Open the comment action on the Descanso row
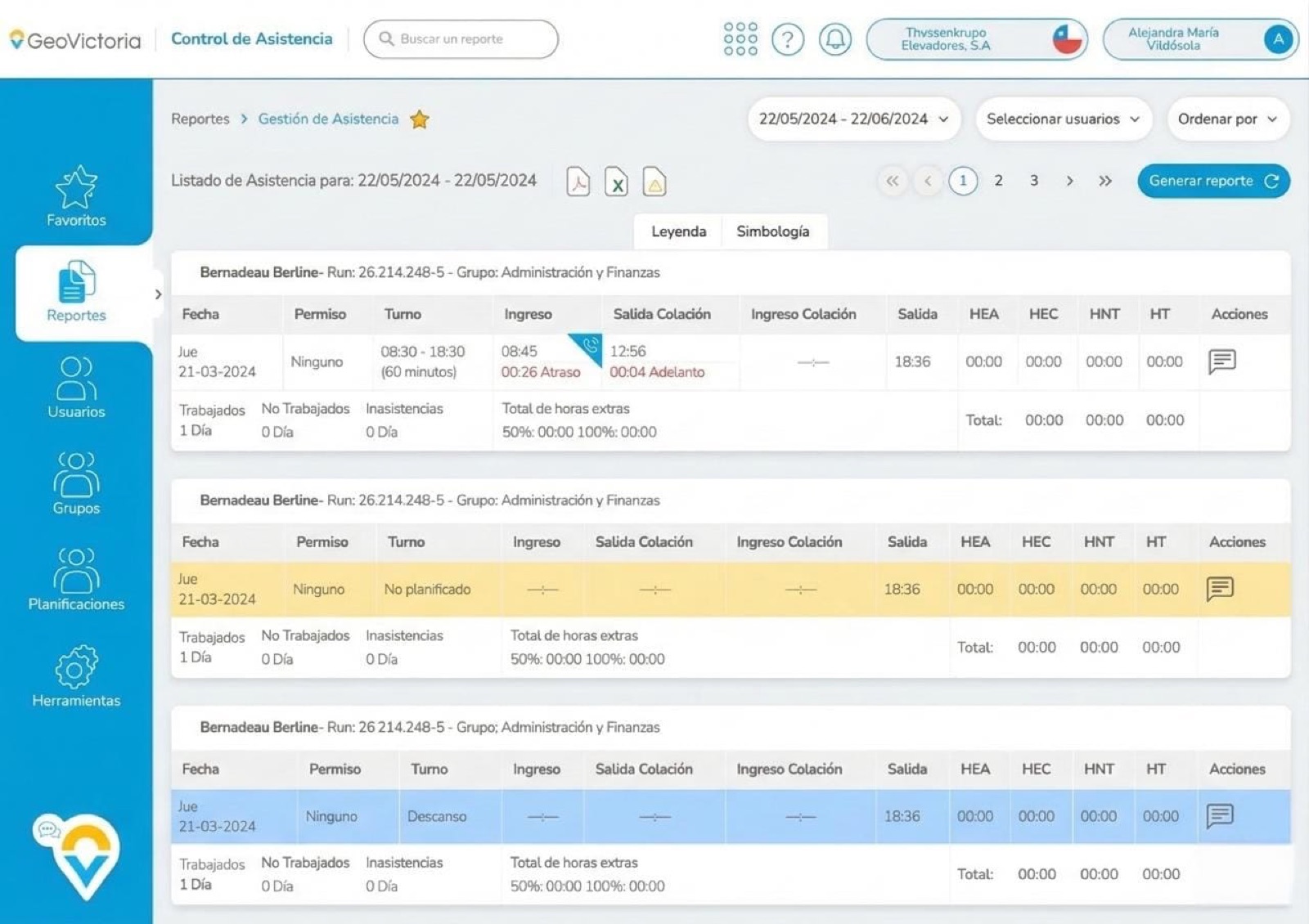Viewport: 1309px width, 924px height. click(1221, 815)
